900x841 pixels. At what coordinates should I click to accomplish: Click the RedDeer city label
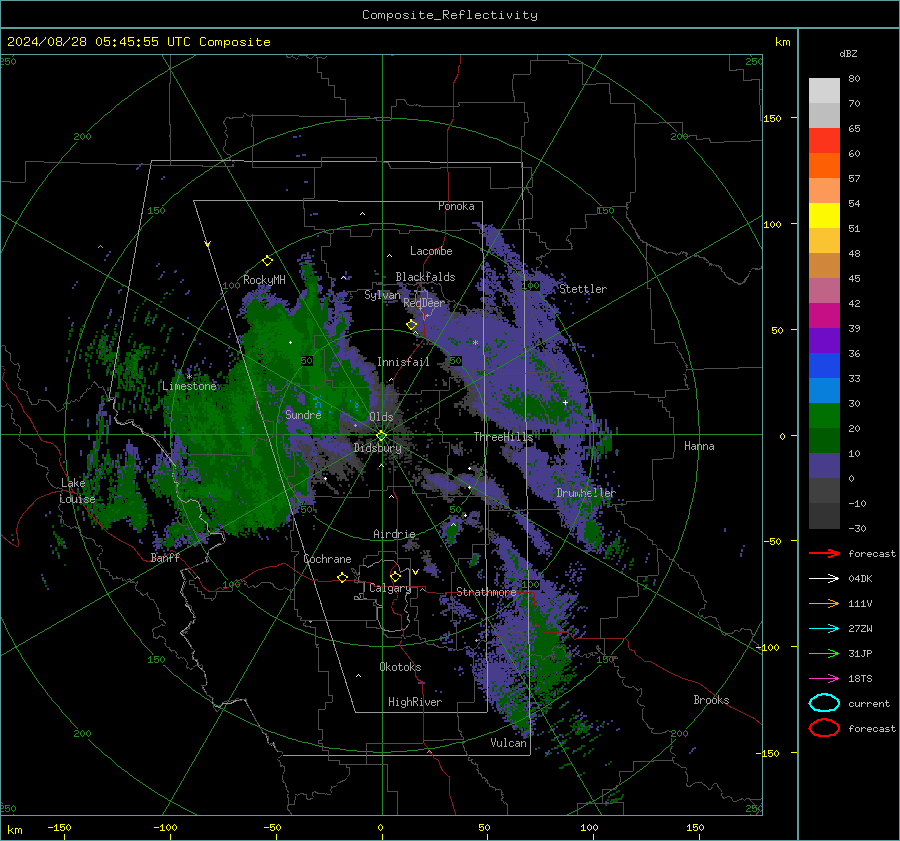[424, 303]
